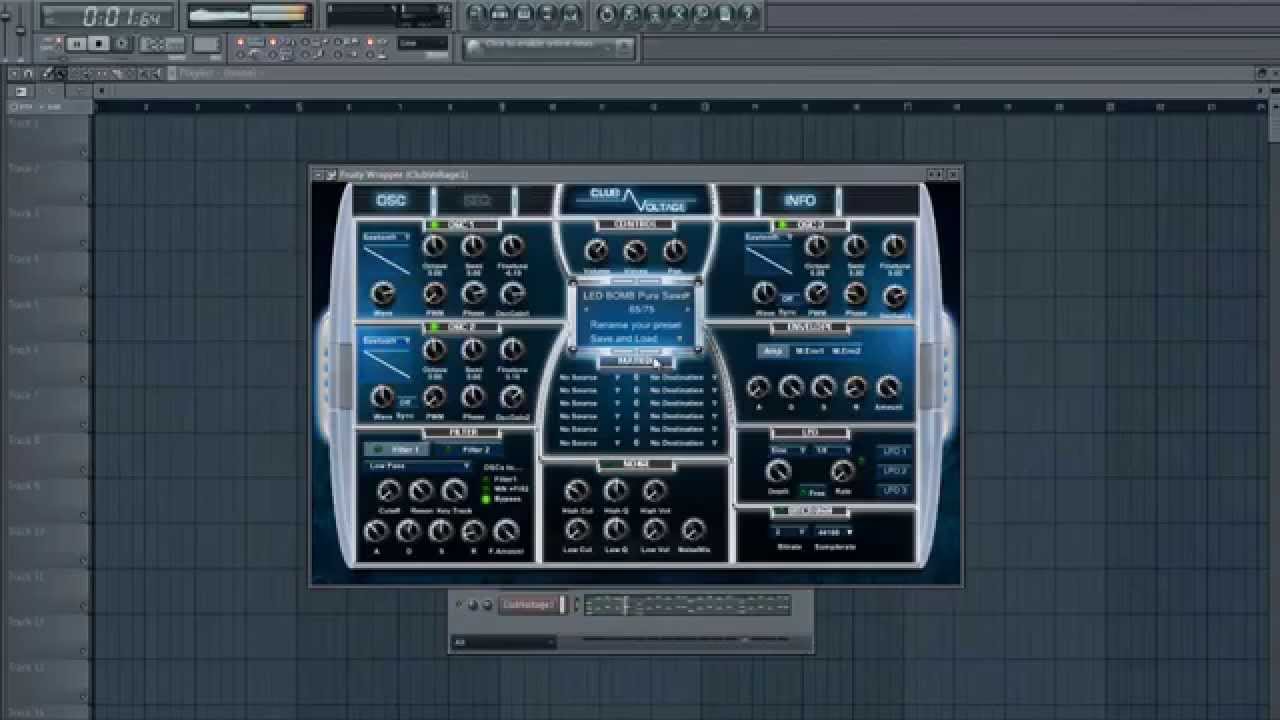
Task: Click the OSC 1 Wave knob
Action: 382,293
